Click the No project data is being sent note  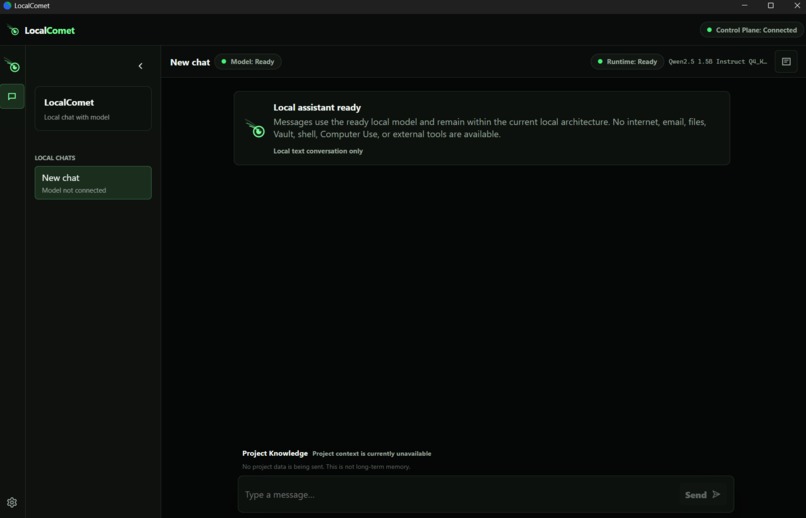coord(326,467)
